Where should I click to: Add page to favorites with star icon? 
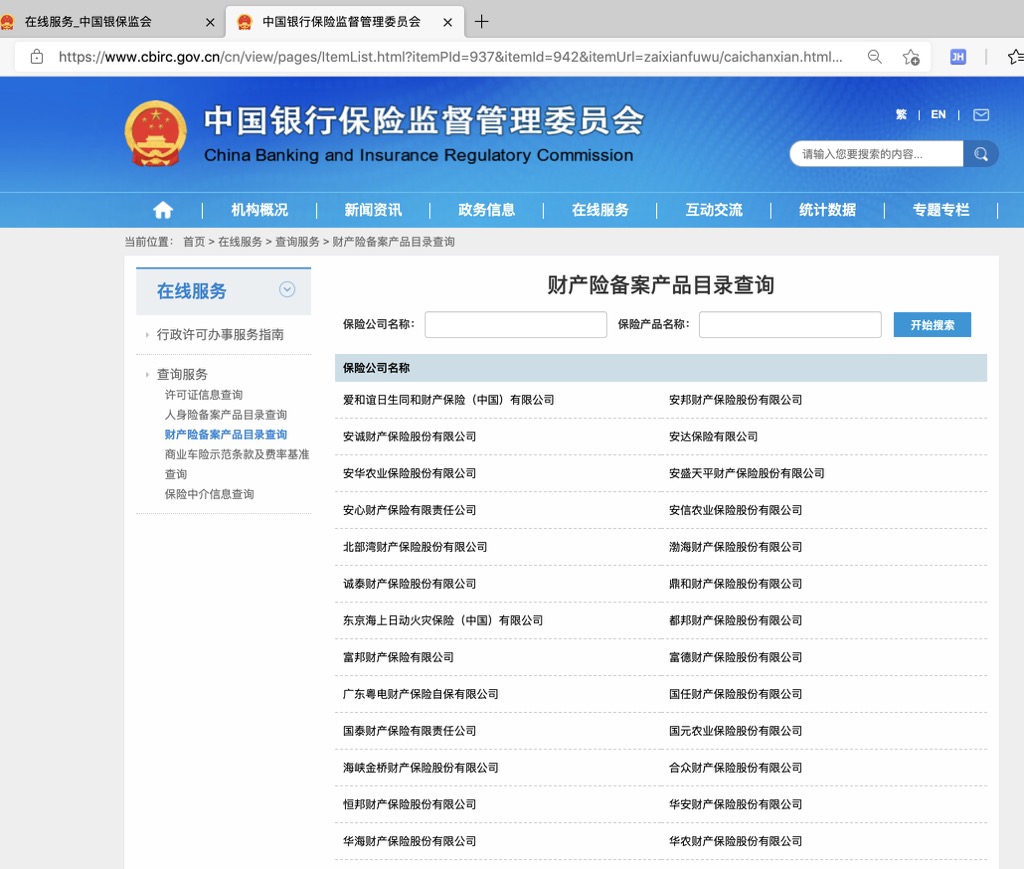(911, 57)
